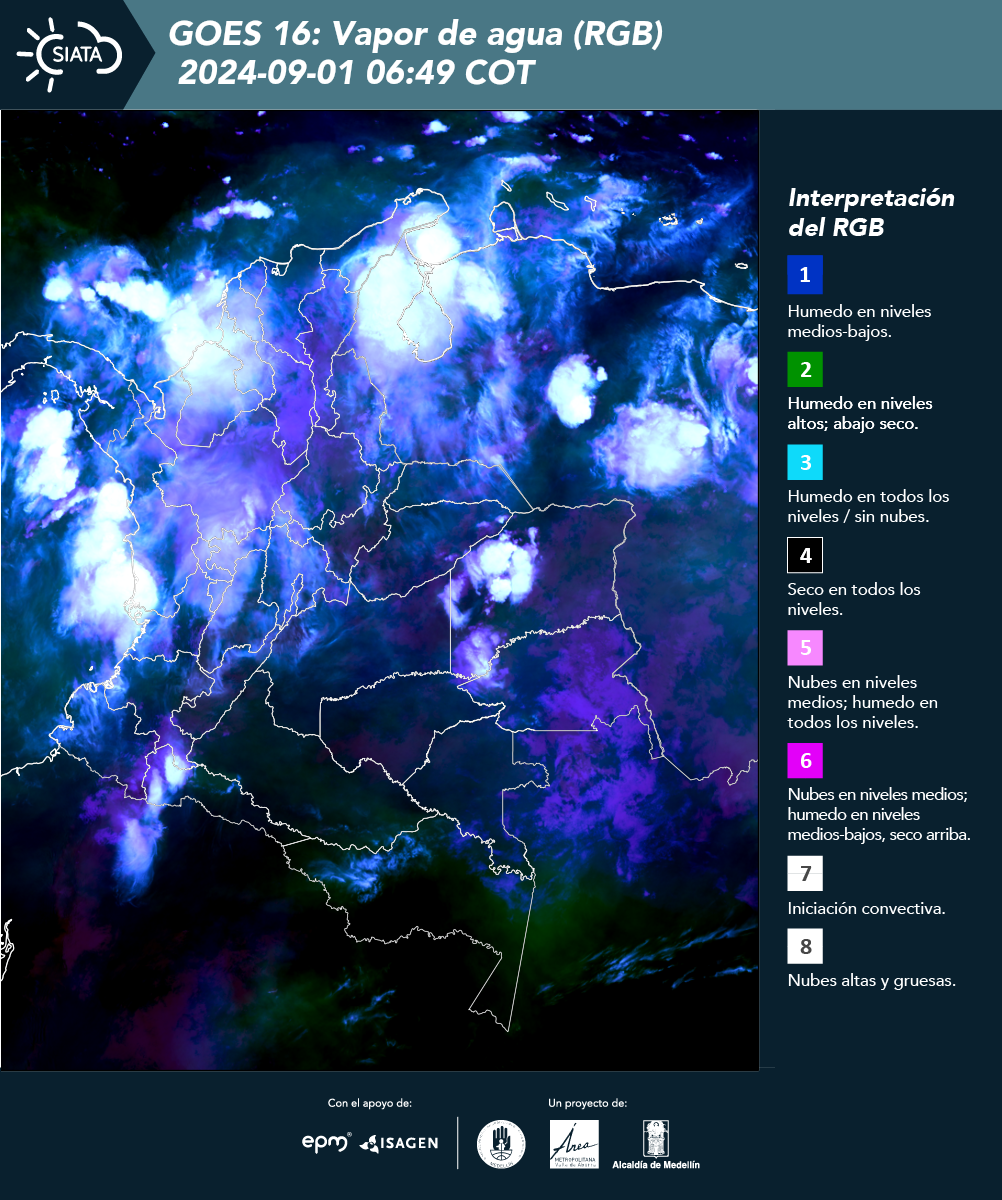
Task: Select the green swatch numbered 2
Action: click(805, 369)
